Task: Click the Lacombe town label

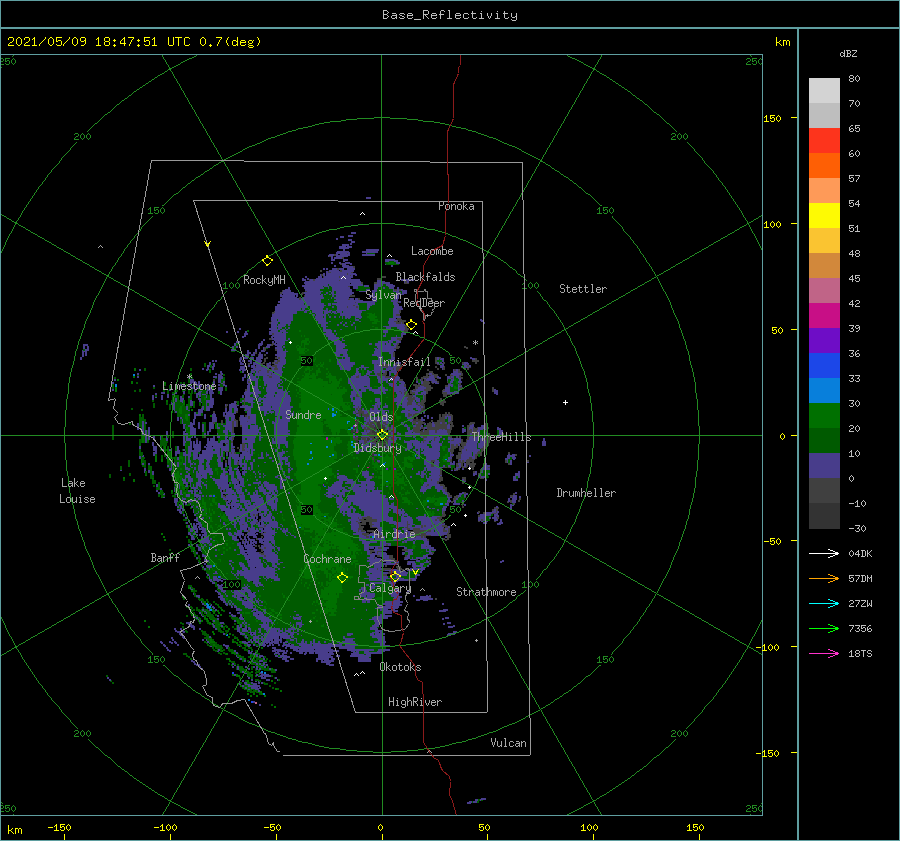Action: pos(432,251)
